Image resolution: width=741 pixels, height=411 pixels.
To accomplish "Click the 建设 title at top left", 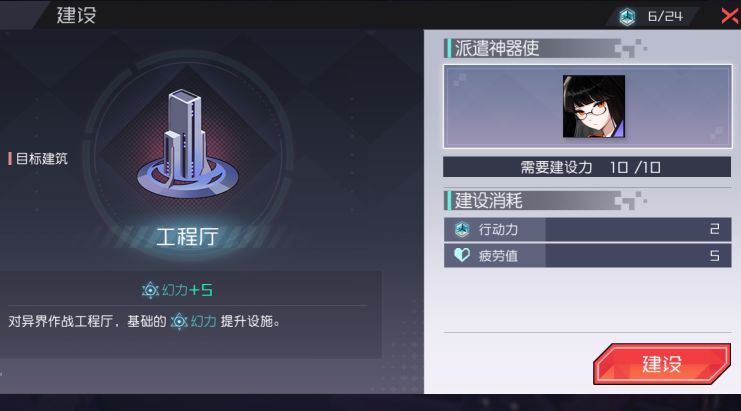I will point(76,15).
